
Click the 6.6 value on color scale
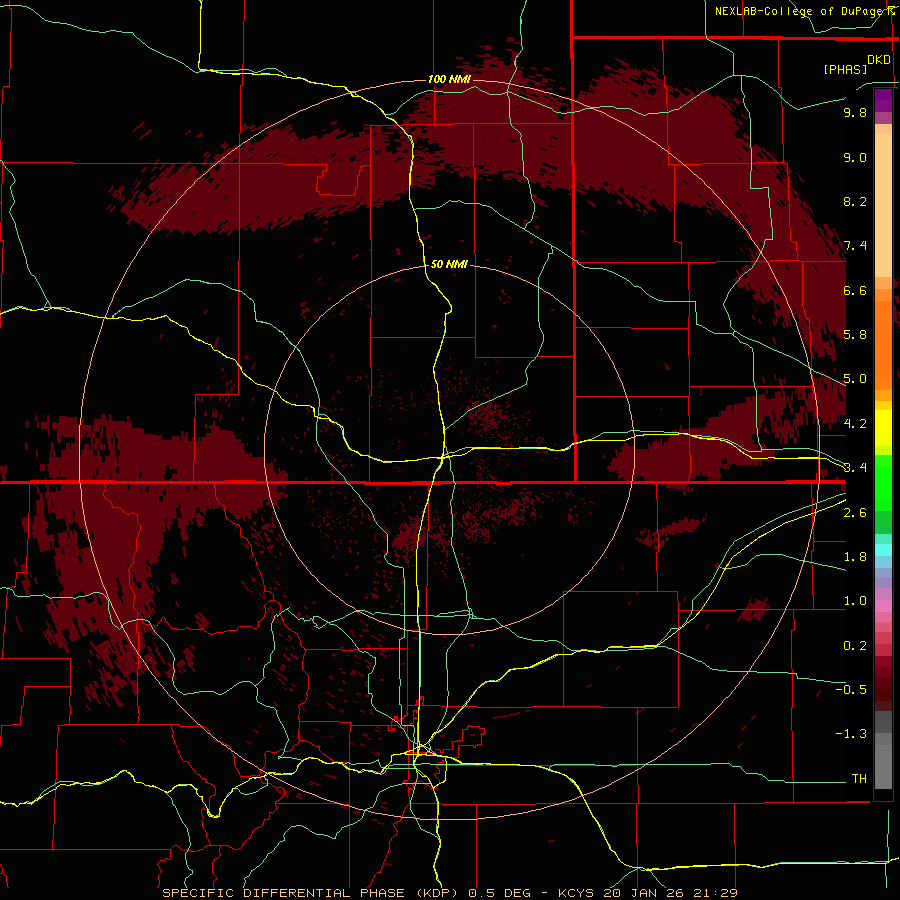(855, 290)
